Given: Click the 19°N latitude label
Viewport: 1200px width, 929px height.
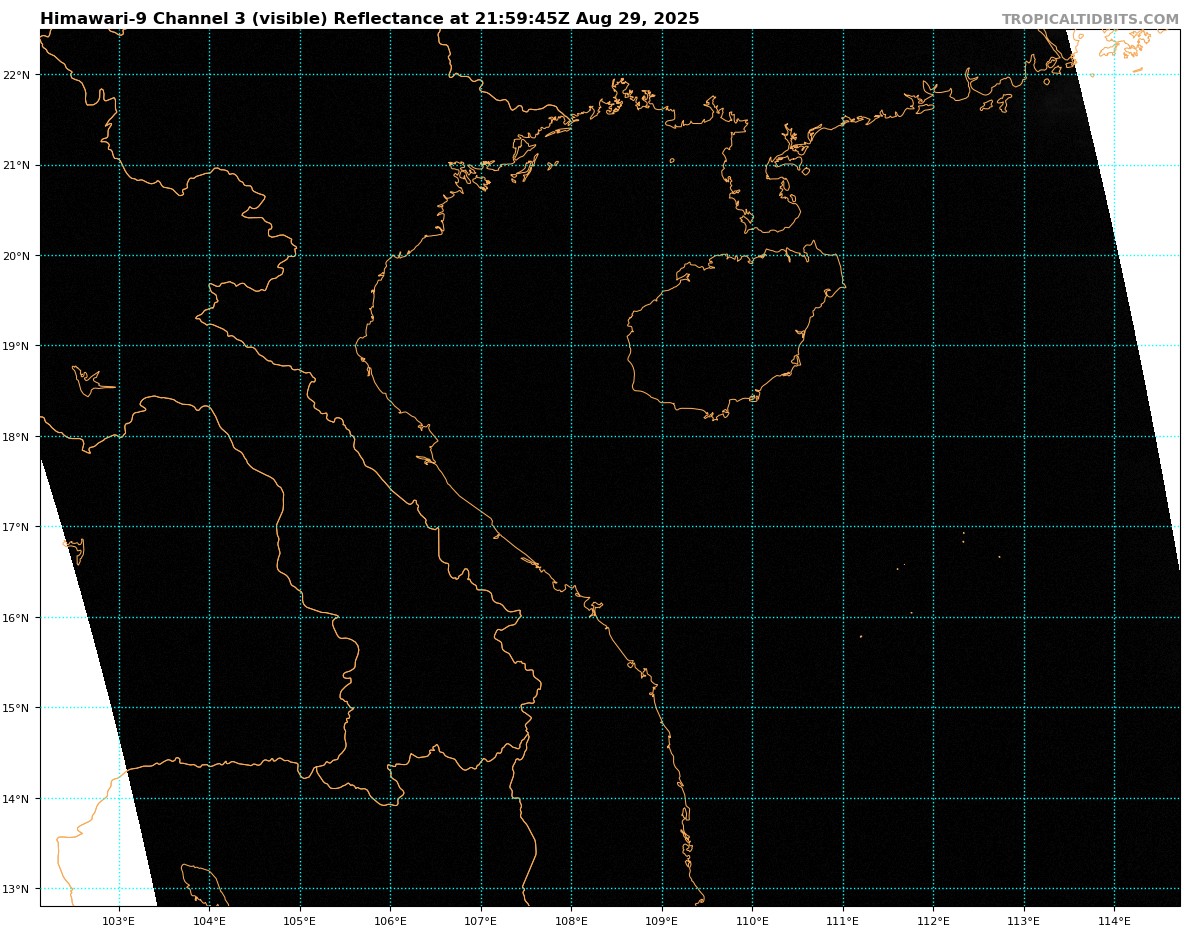Looking at the screenshot, I should tap(17, 346).
